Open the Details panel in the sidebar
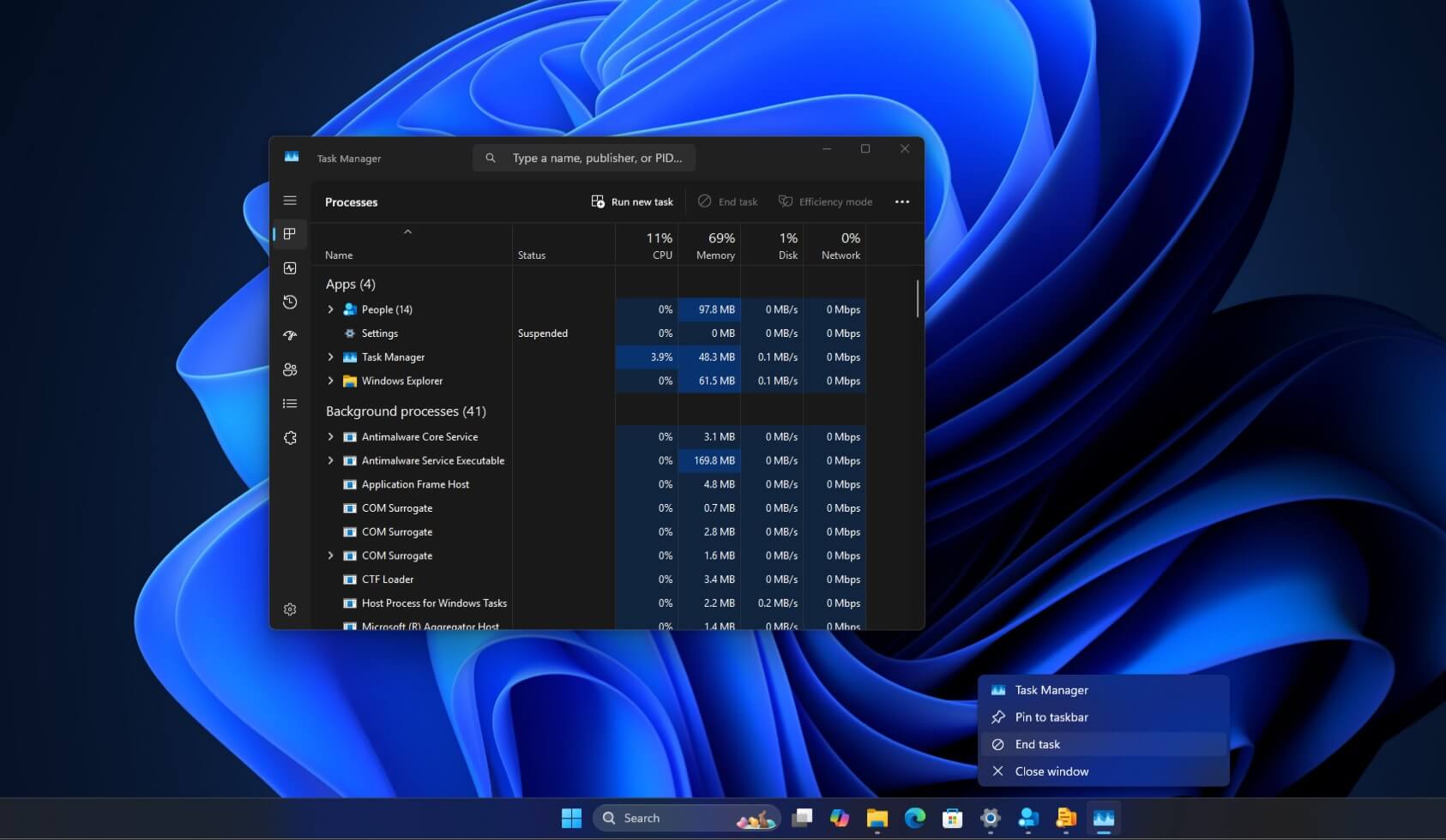Image resolution: width=1446 pixels, height=840 pixels. pyautogui.click(x=291, y=403)
